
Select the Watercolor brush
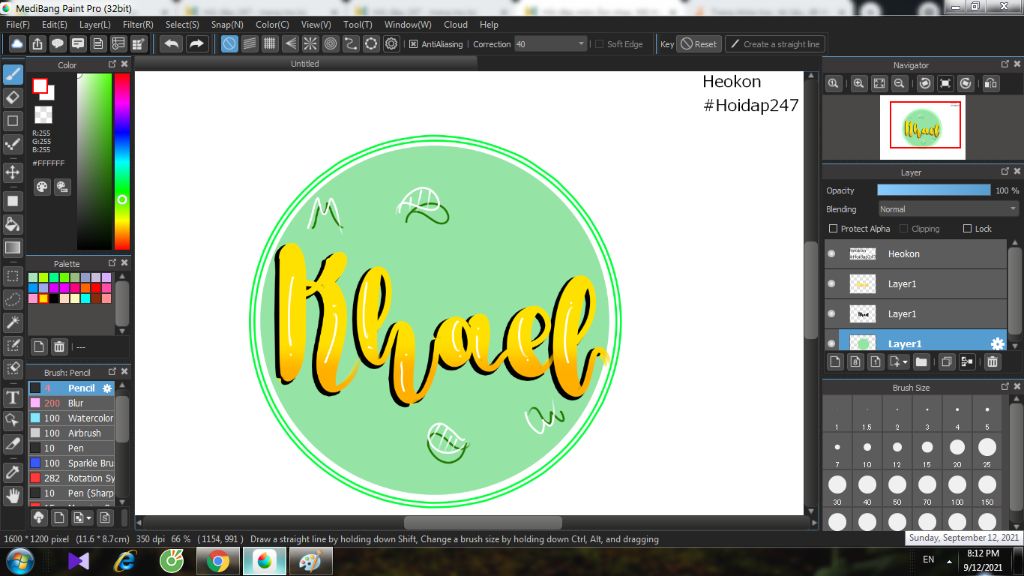(x=72, y=418)
